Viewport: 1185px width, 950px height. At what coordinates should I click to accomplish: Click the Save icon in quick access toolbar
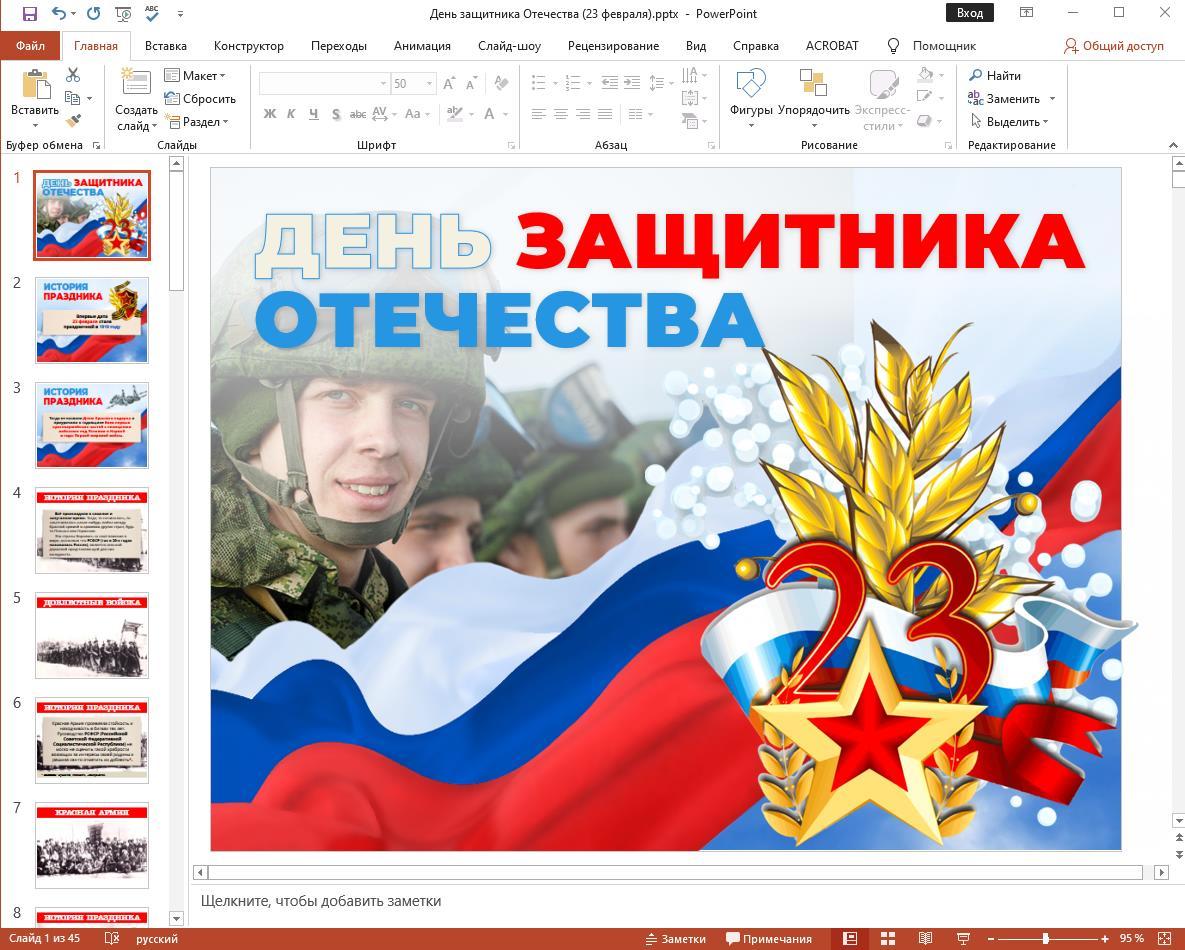click(29, 14)
